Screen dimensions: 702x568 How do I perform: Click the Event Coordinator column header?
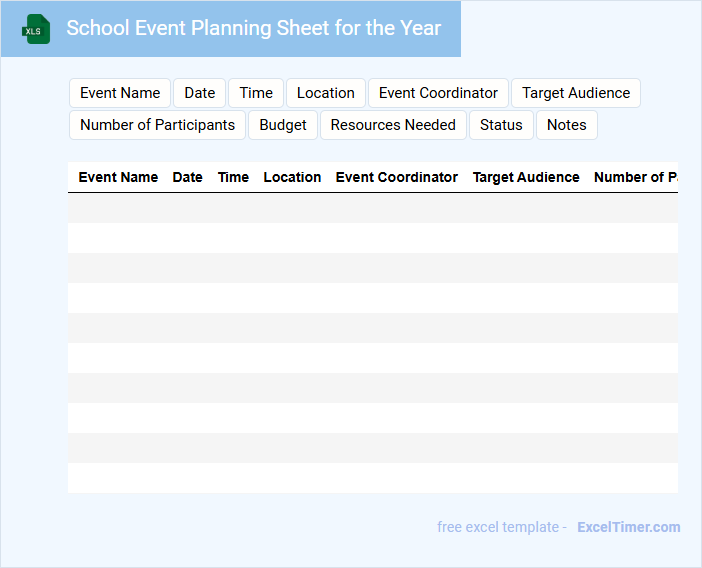click(x=396, y=177)
